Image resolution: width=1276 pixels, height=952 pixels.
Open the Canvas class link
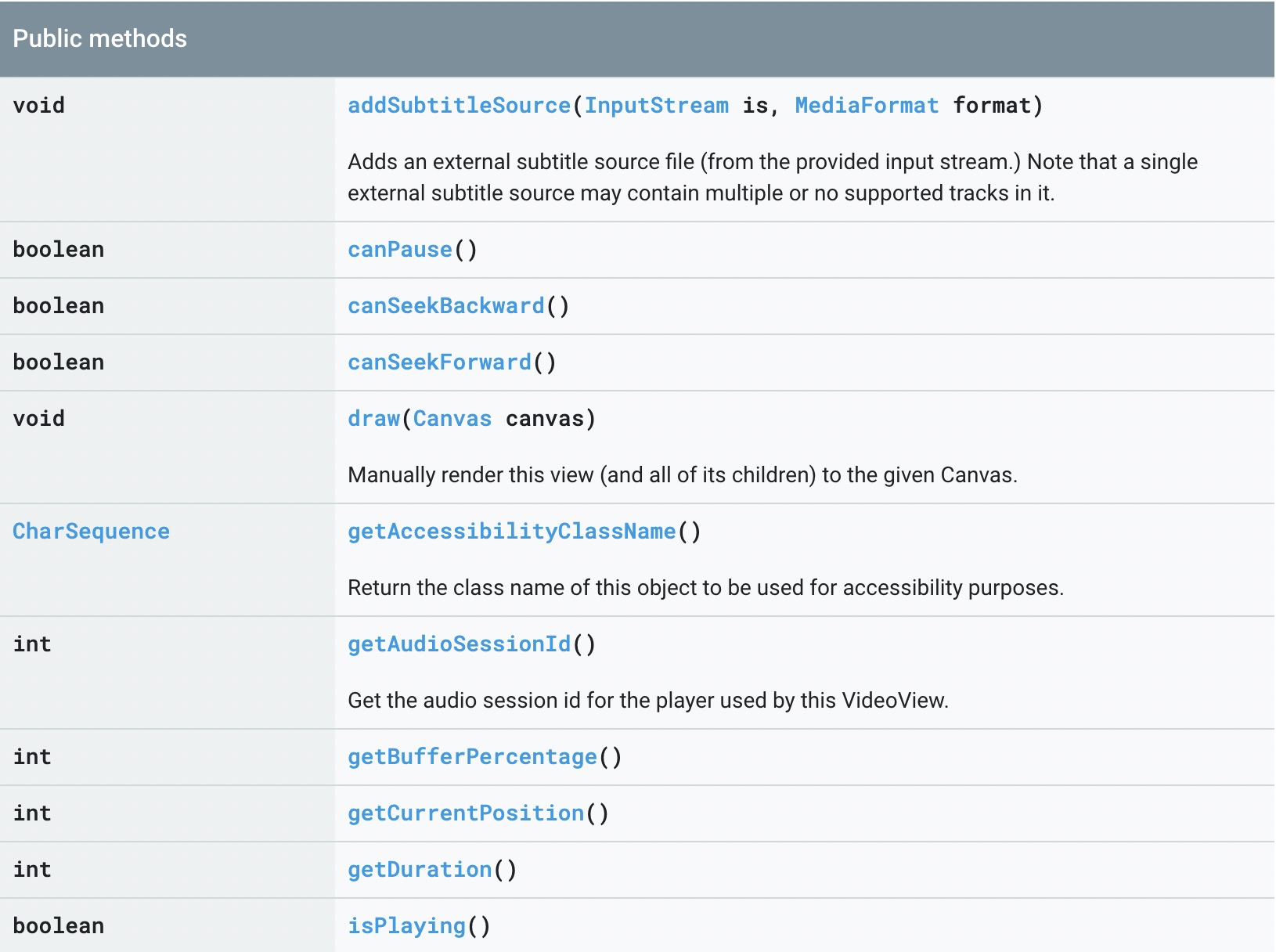pos(452,419)
